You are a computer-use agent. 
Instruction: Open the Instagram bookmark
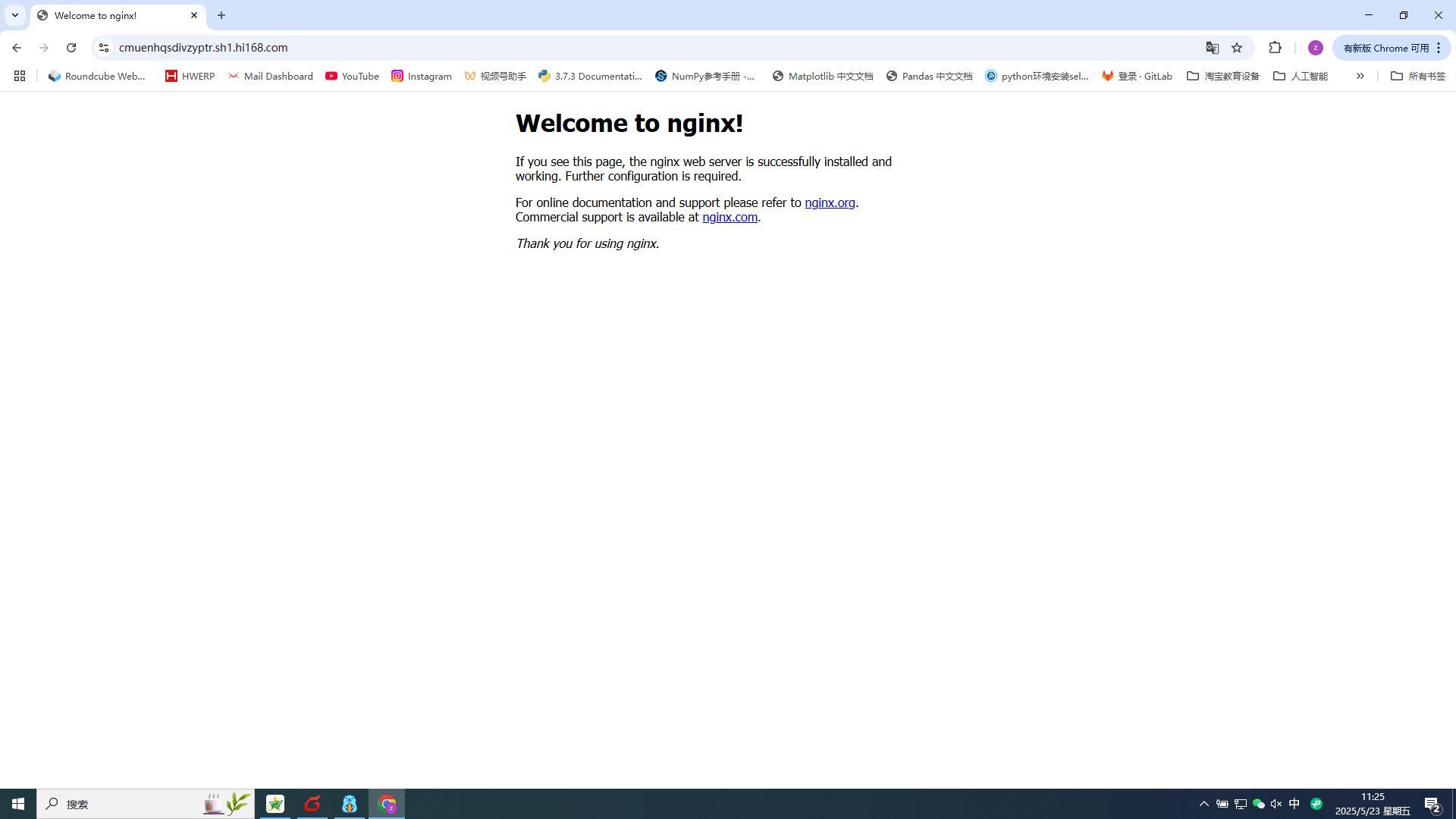coord(421,76)
